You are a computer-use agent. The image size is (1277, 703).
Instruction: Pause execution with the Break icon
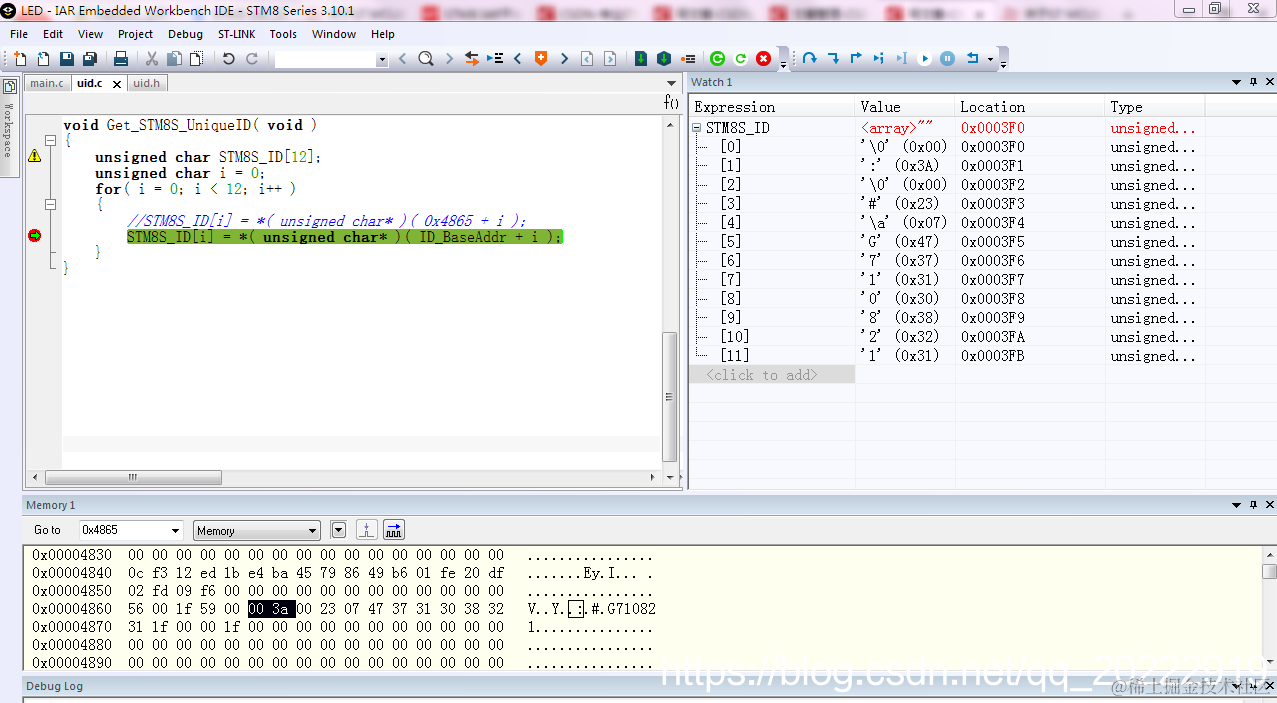click(x=947, y=59)
